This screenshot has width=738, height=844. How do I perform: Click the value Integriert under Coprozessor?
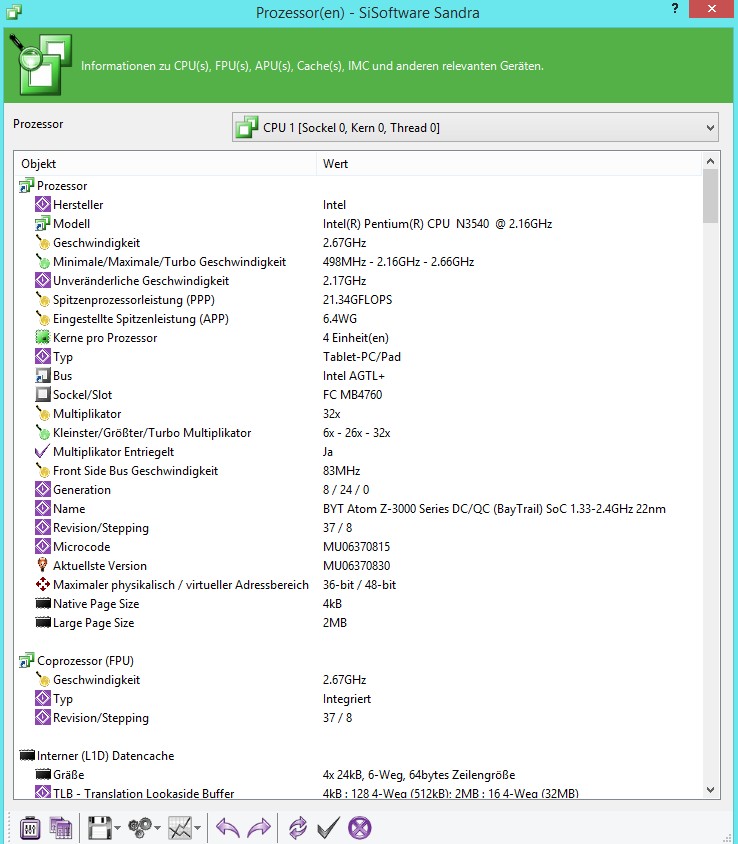(347, 699)
